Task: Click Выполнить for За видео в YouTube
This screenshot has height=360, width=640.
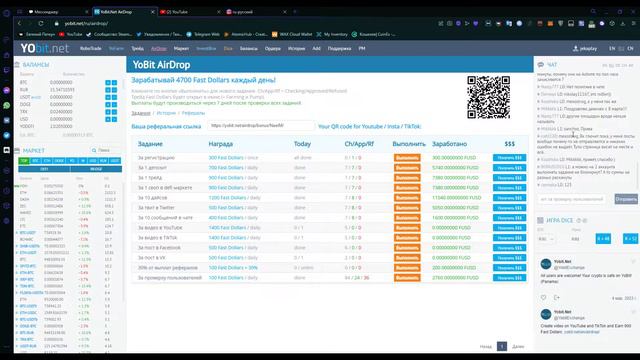Action: click(x=407, y=228)
